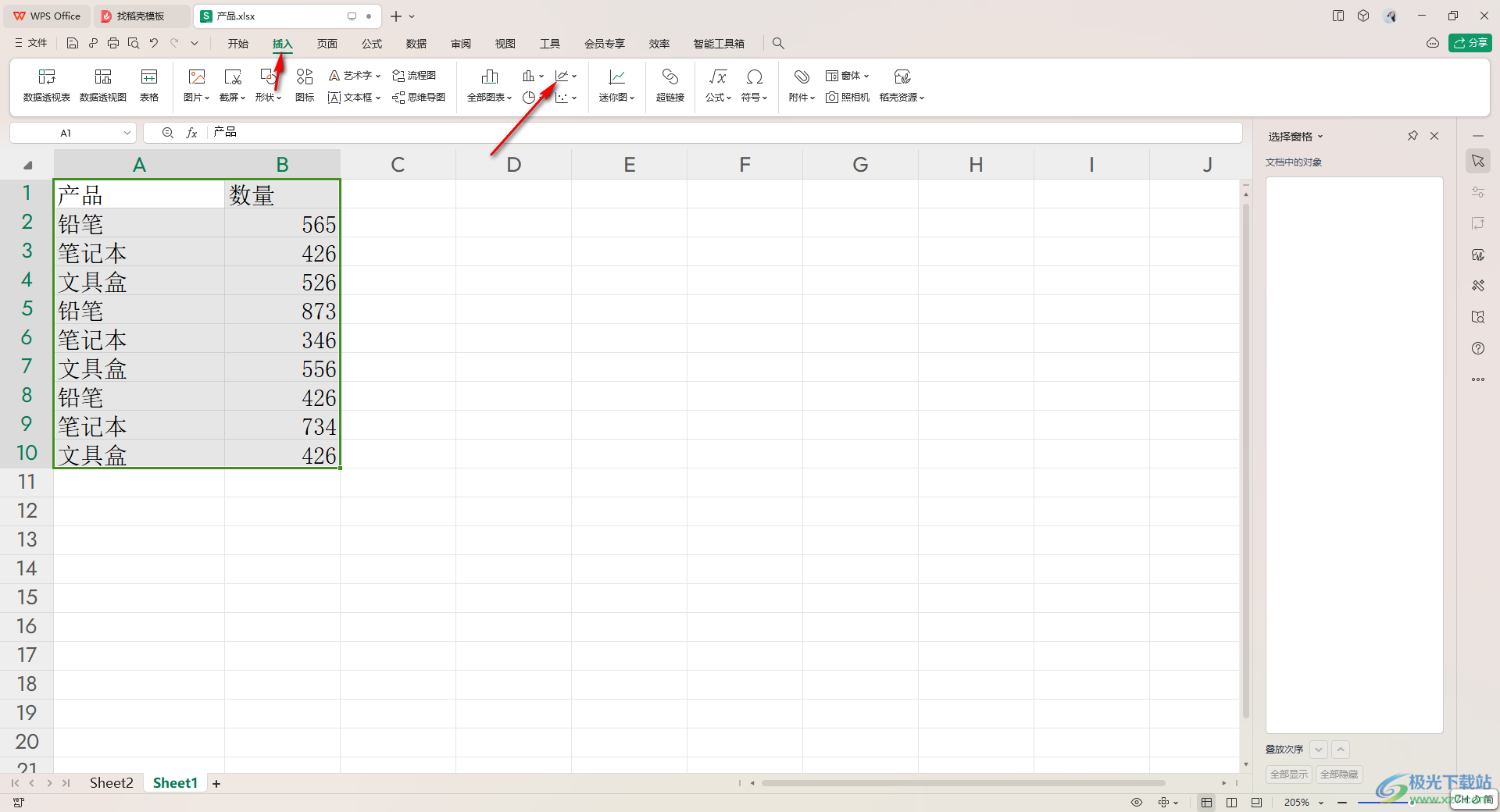
Task: Insert a pie chart from ribbon
Action: (529, 98)
